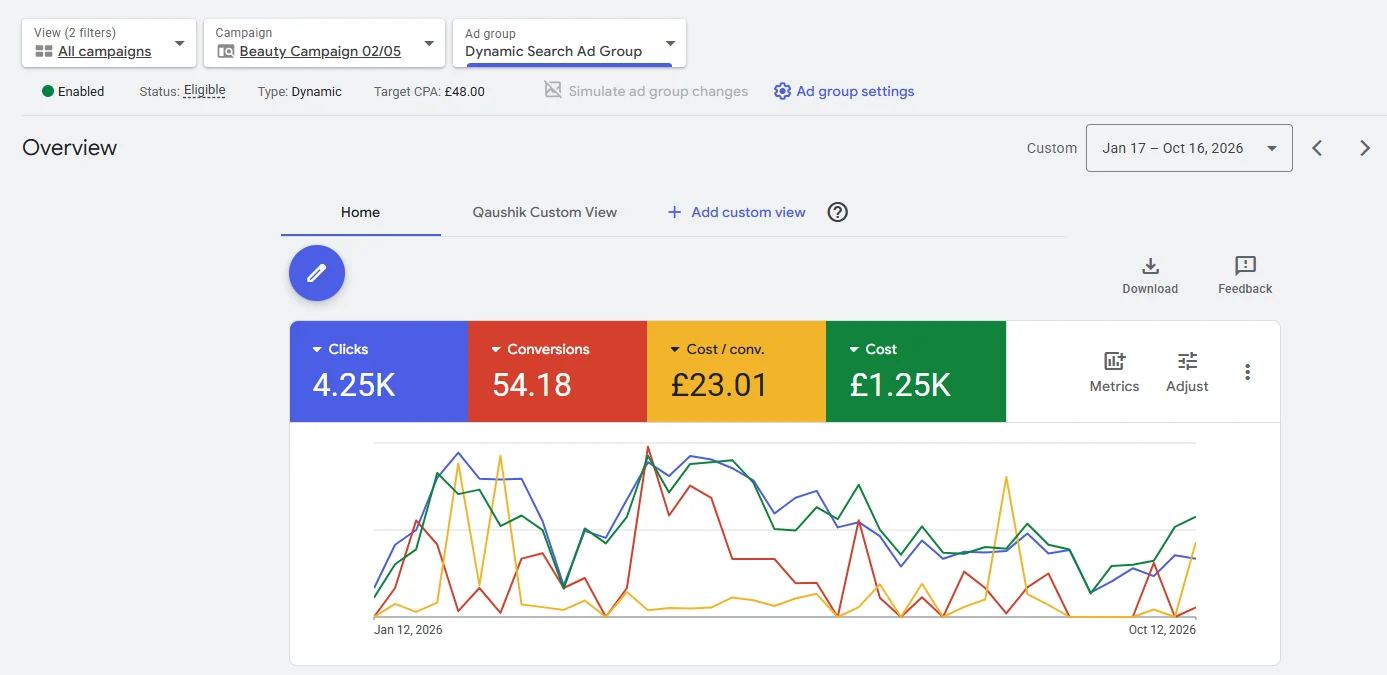Switch to Qaushik Custom View tab

[545, 212]
